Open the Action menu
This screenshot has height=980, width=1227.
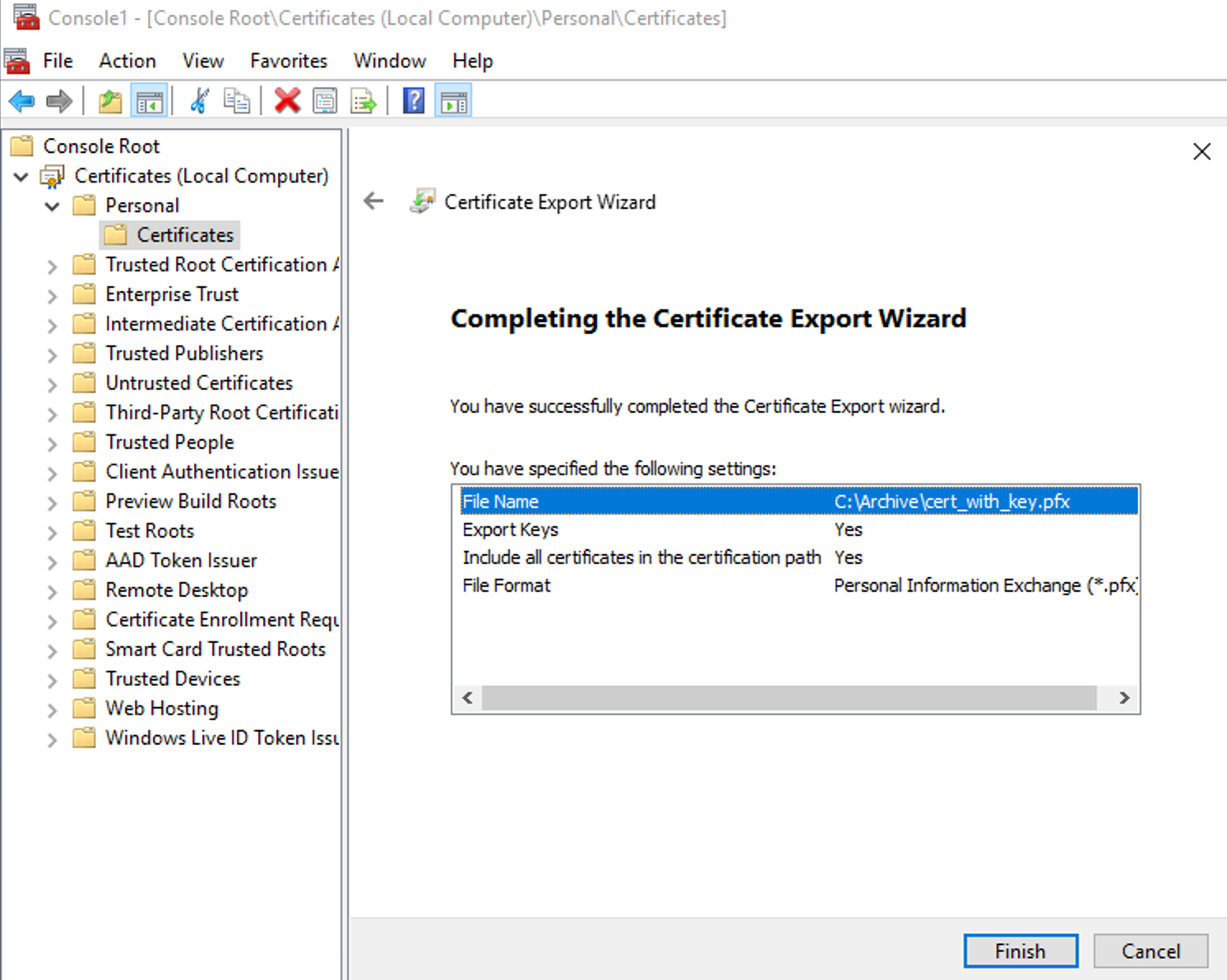127,61
